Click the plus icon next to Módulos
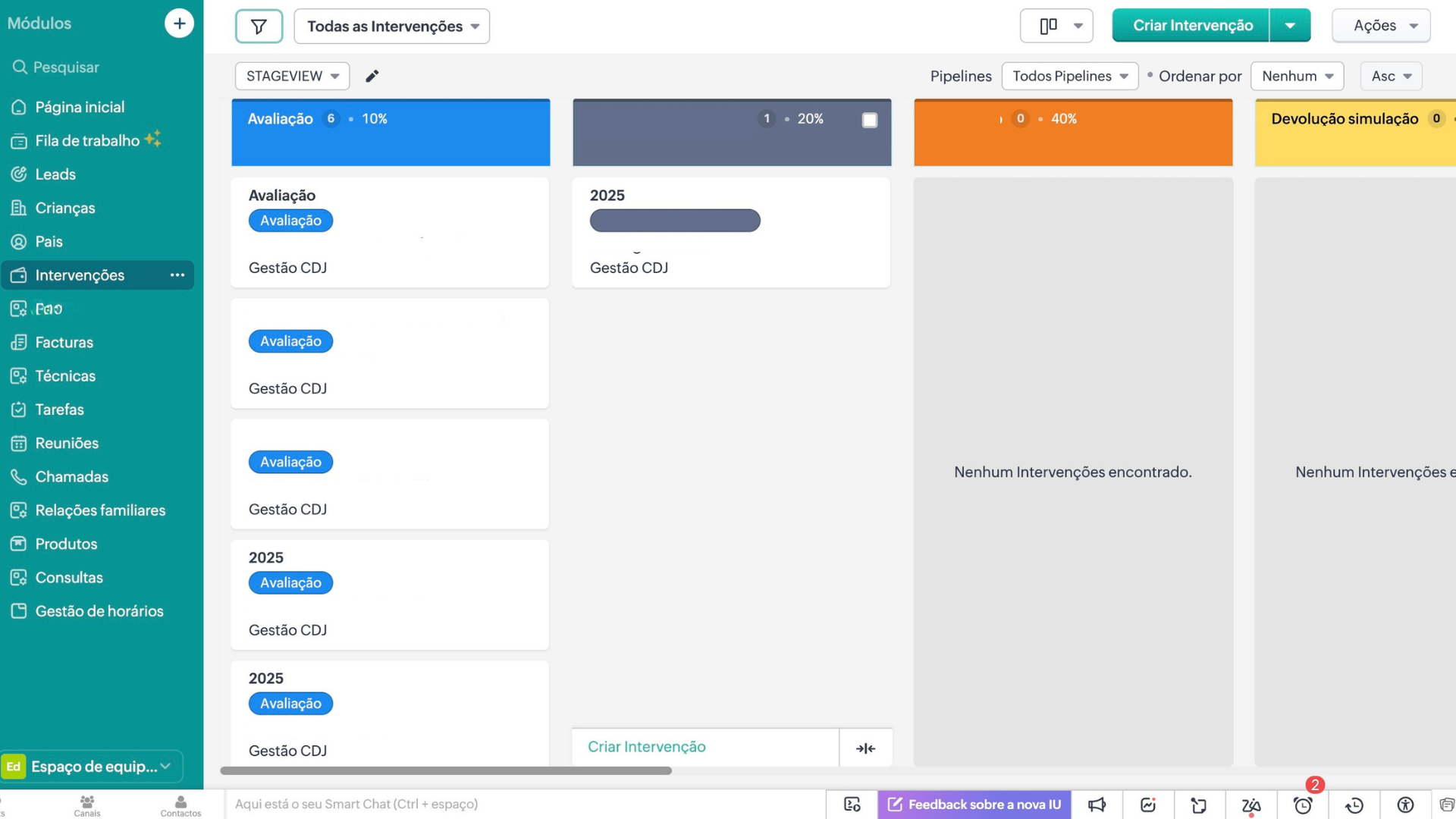The height and width of the screenshot is (819, 1456). click(179, 24)
